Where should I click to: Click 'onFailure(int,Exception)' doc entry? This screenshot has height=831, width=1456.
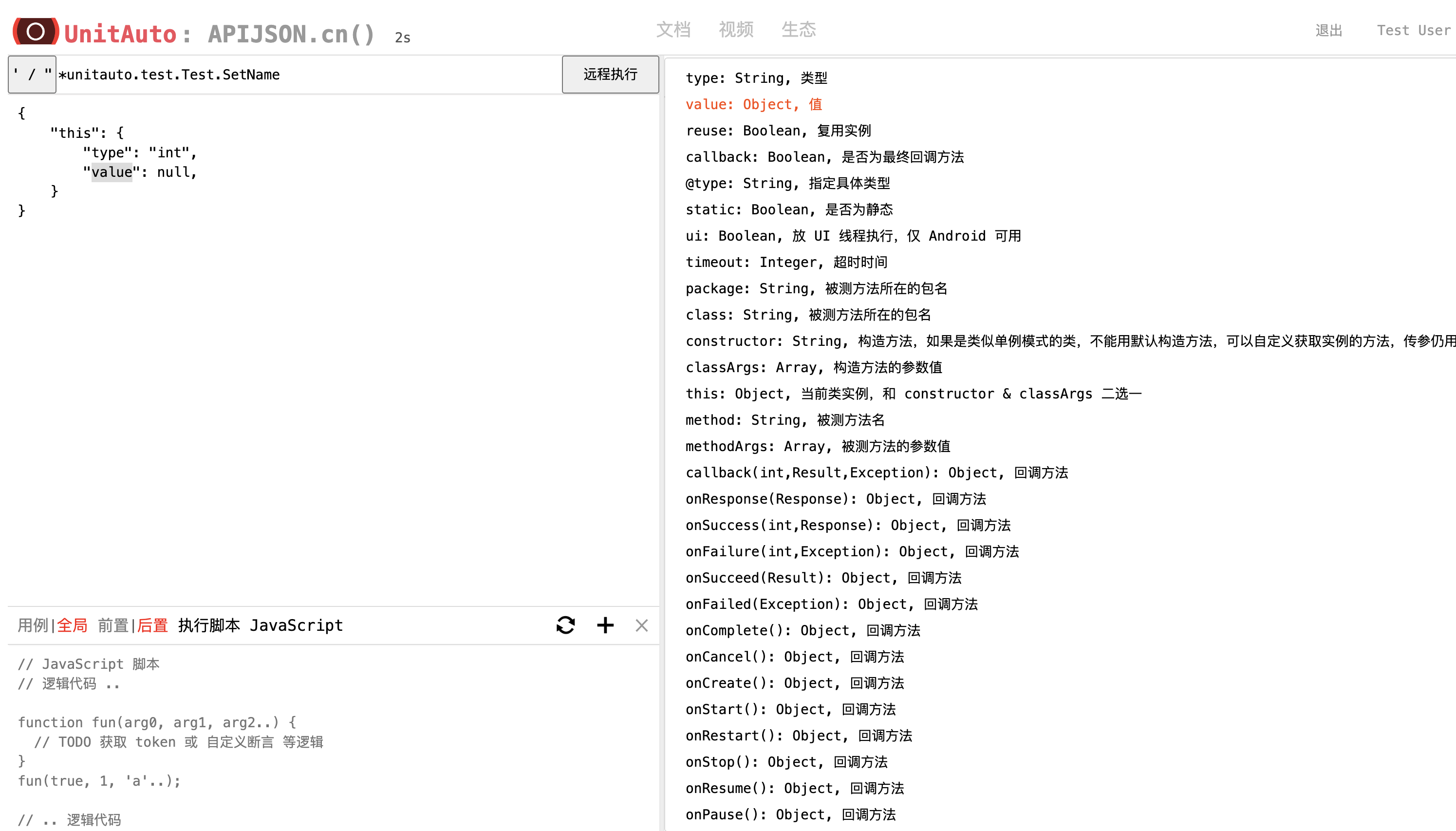[852, 551]
